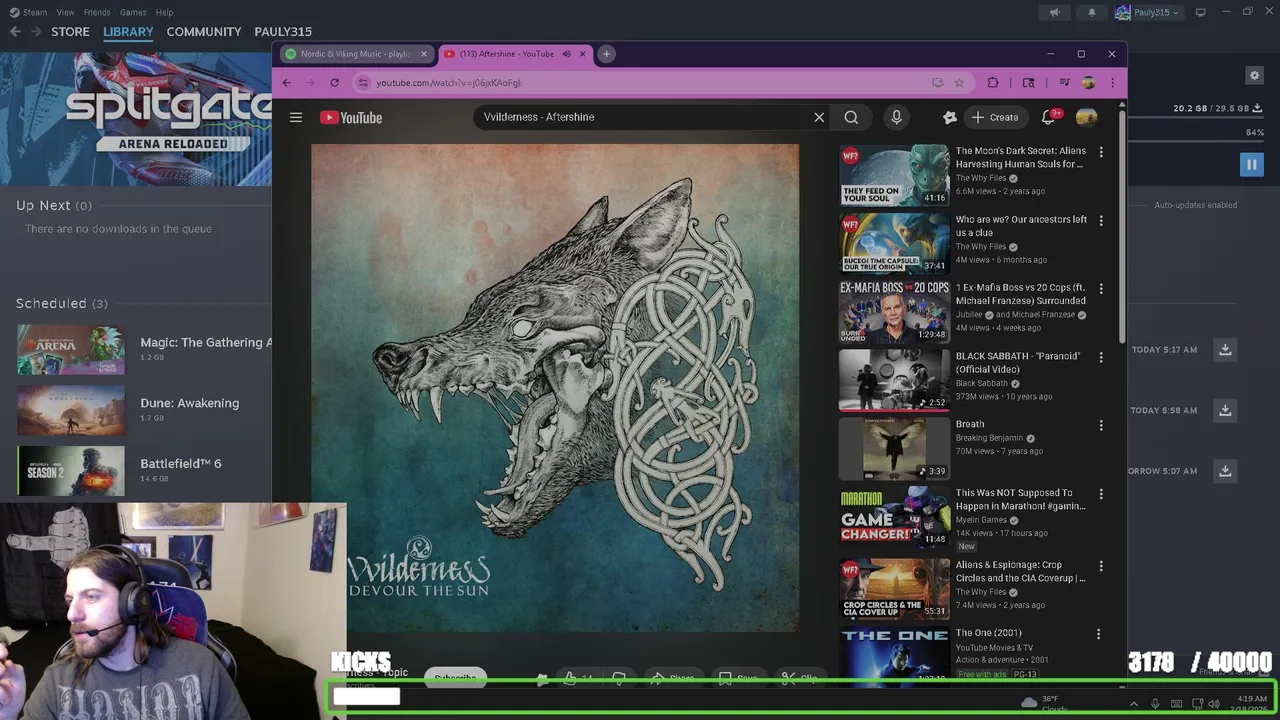Open The Moon's Dark Secret video thumbnail
Viewport: 1280px width, 720px height.
tap(894, 175)
